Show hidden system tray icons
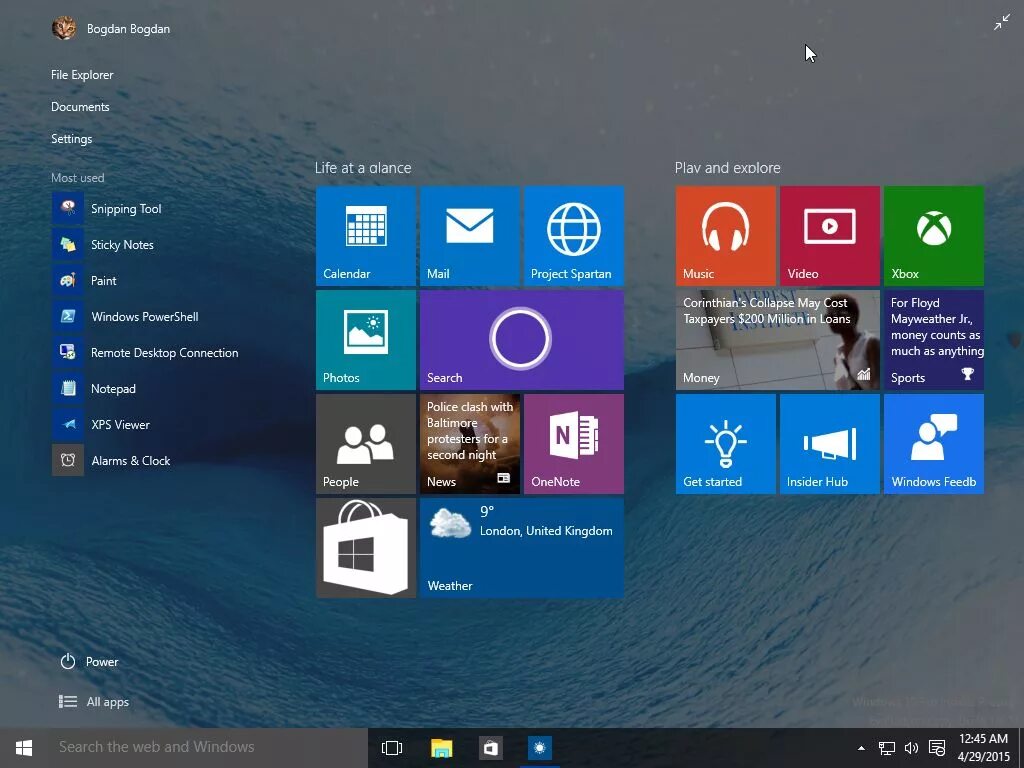Screen dimensions: 1024x768 (x=861, y=748)
